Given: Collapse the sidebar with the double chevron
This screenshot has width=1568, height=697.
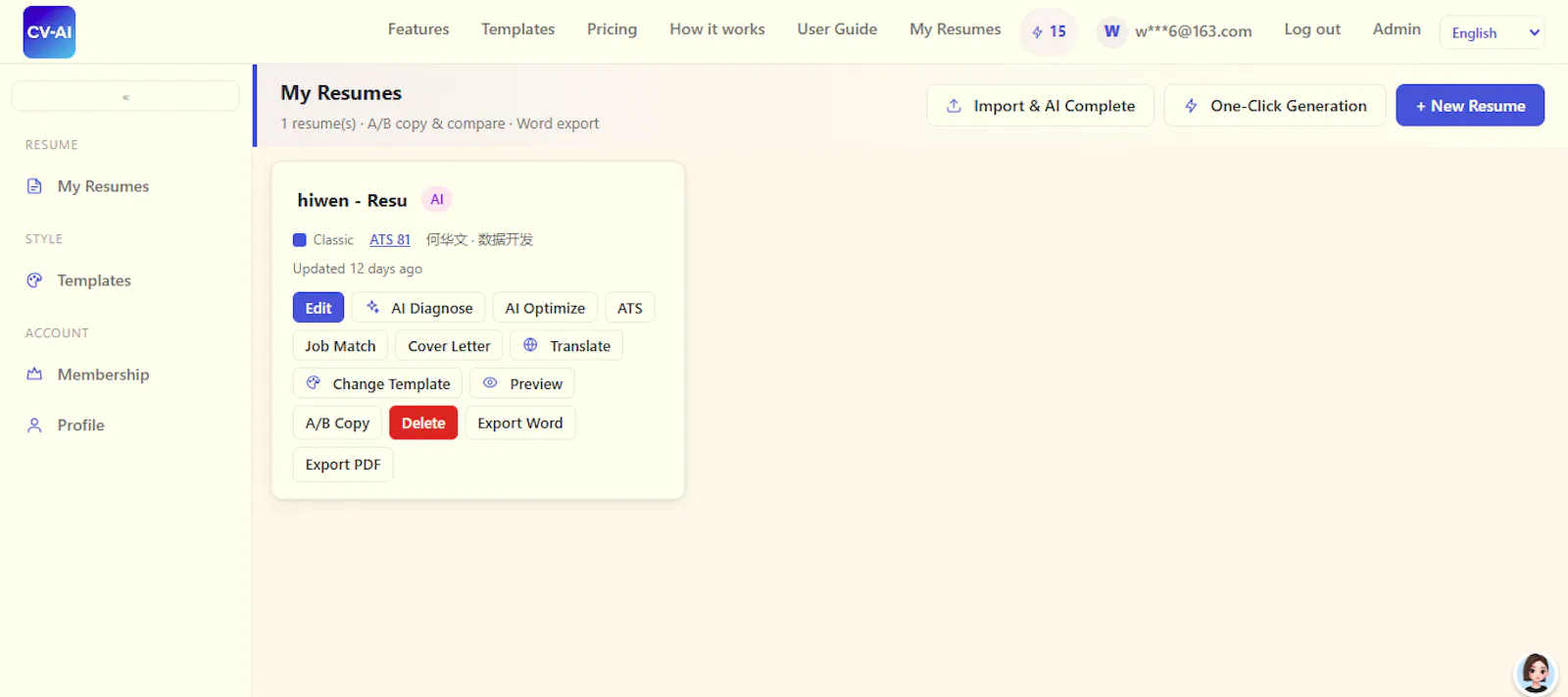Looking at the screenshot, I should point(125,96).
